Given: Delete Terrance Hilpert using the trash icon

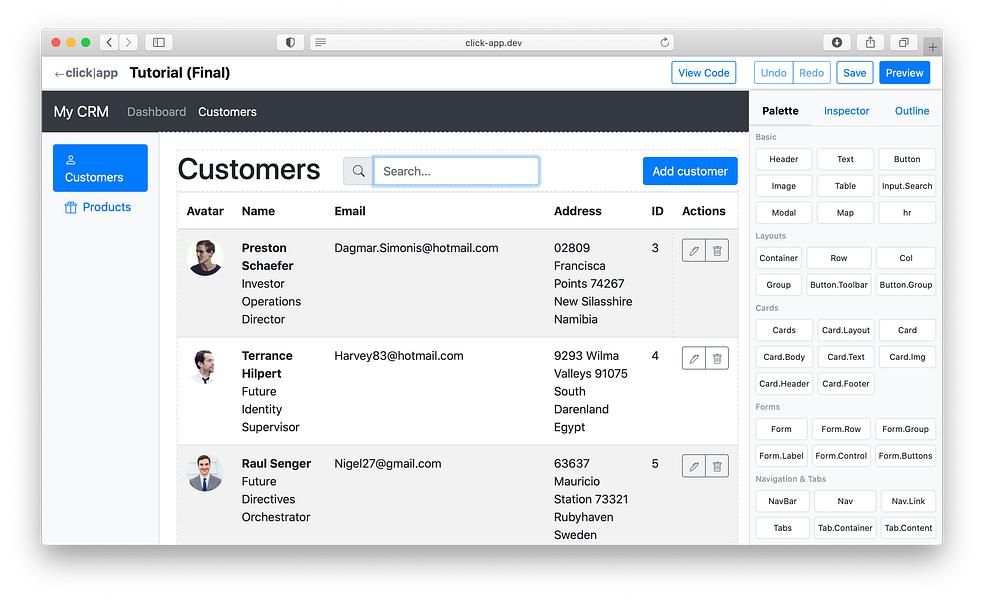Looking at the screenshot, I should [717, 358].
